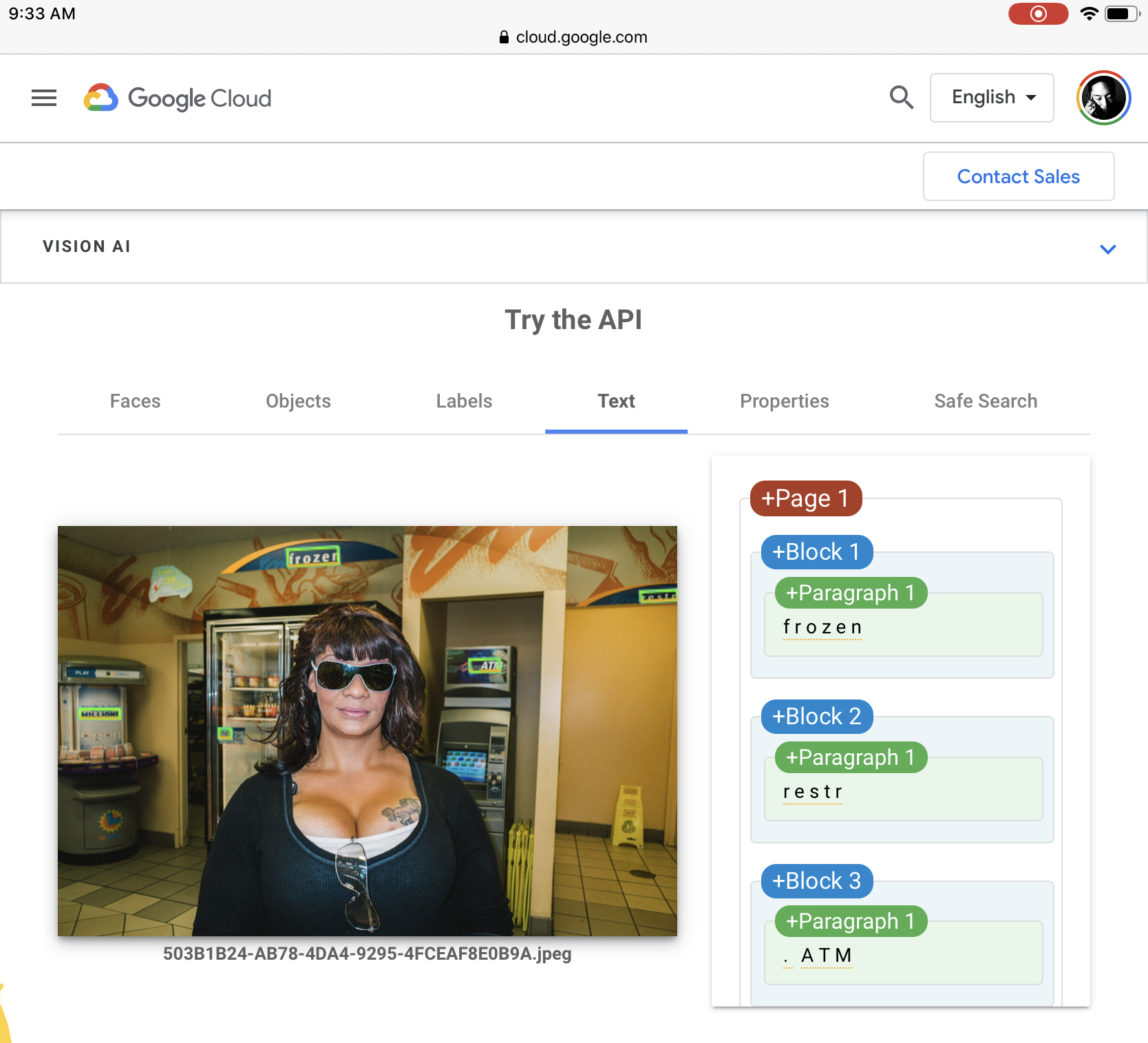Click the 'ATM' bounding box on the photo
1148x1043 pixels.
(x=486, y=665)
